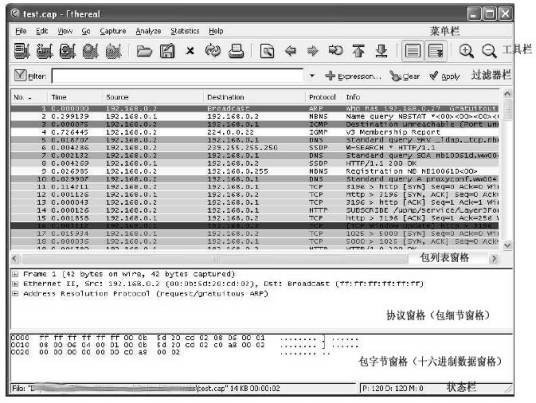The width and height of the screenshot is (536, 403).
Task: Close the capture file using X icon
Action: click(x=190, y=51)
